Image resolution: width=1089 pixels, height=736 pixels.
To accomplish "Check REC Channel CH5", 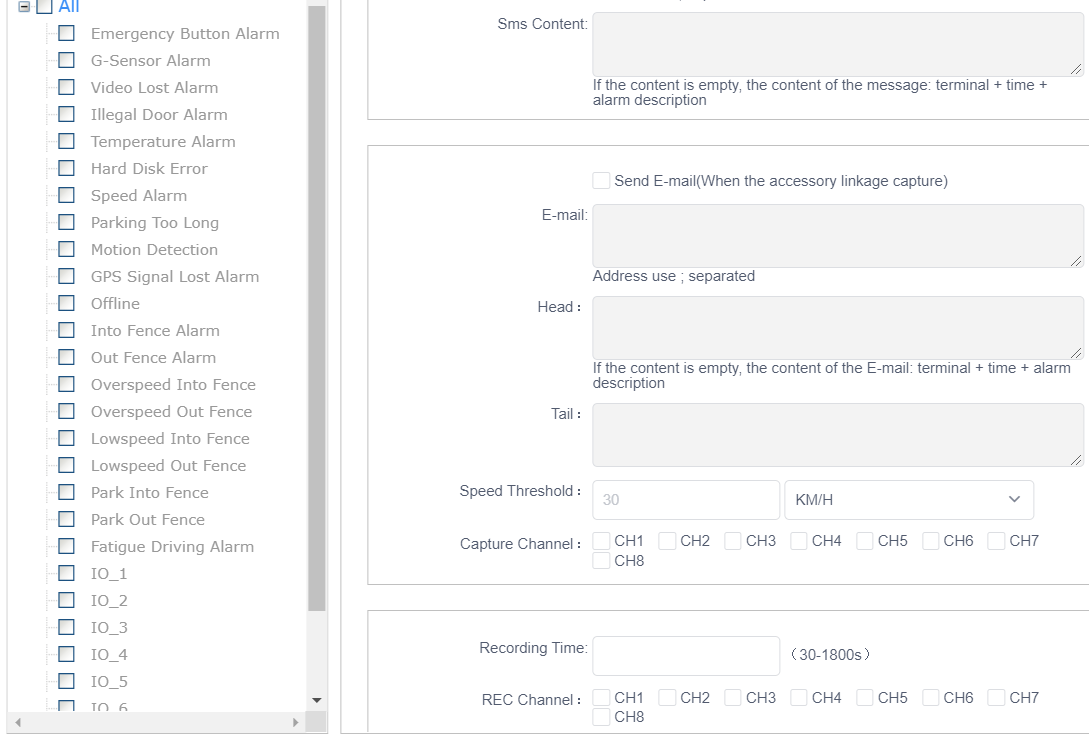I will tap(865, 697).
